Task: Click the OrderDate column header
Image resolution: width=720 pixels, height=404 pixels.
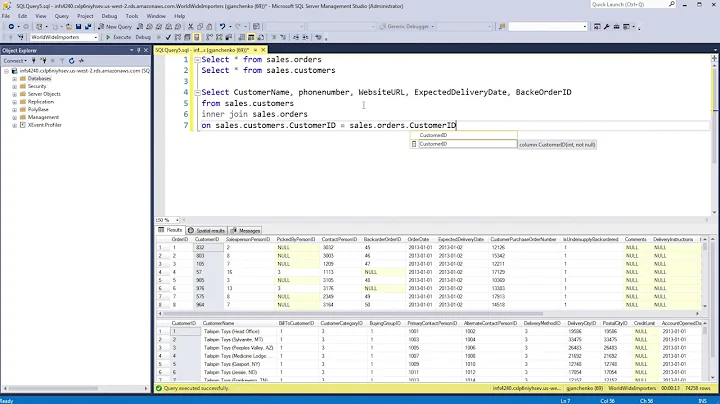Action: (418, 239)
